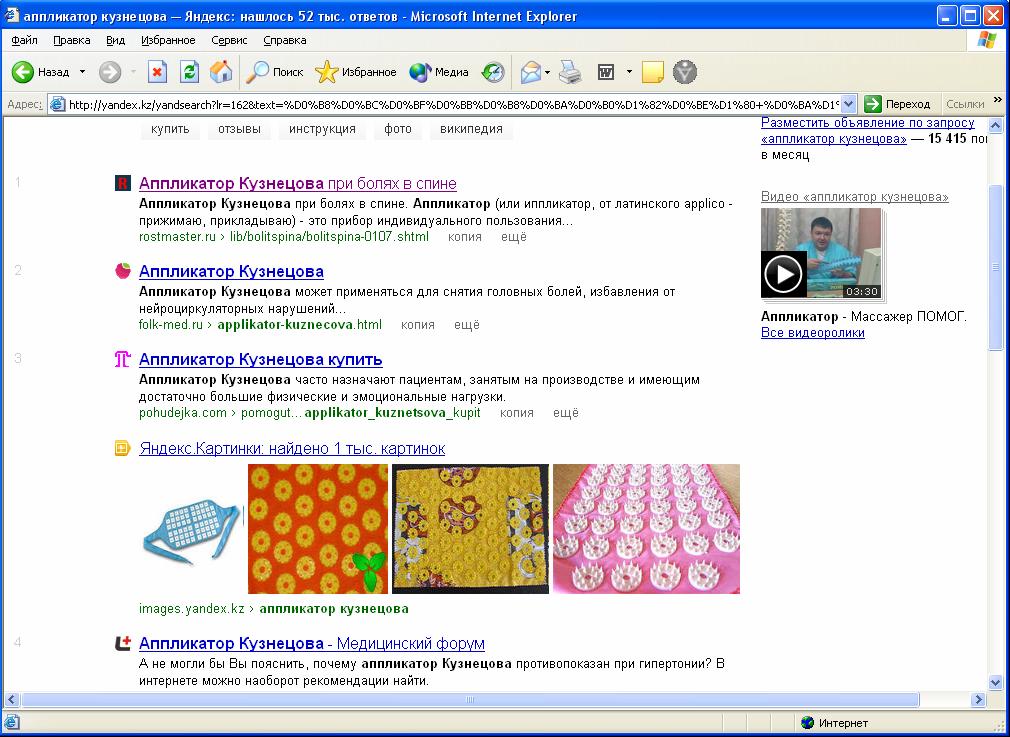
Task: Open Правка menu
Action: (71, 40)
